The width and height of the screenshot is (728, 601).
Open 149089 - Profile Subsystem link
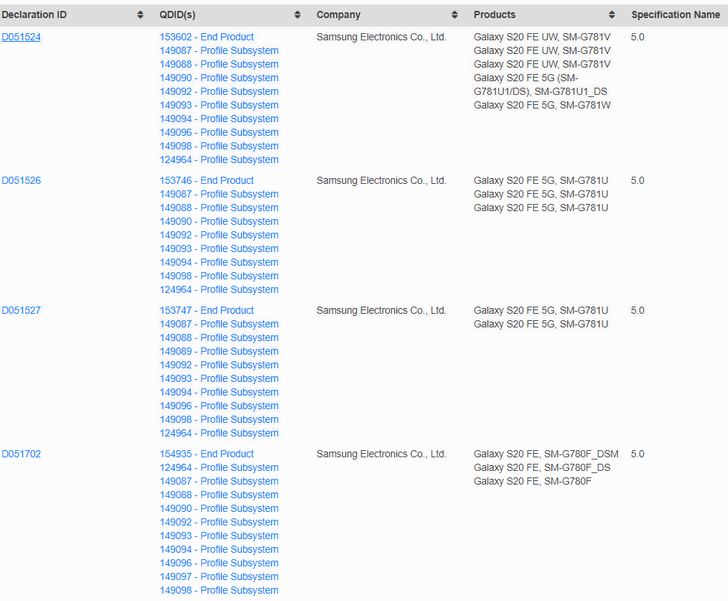[219, 351]
